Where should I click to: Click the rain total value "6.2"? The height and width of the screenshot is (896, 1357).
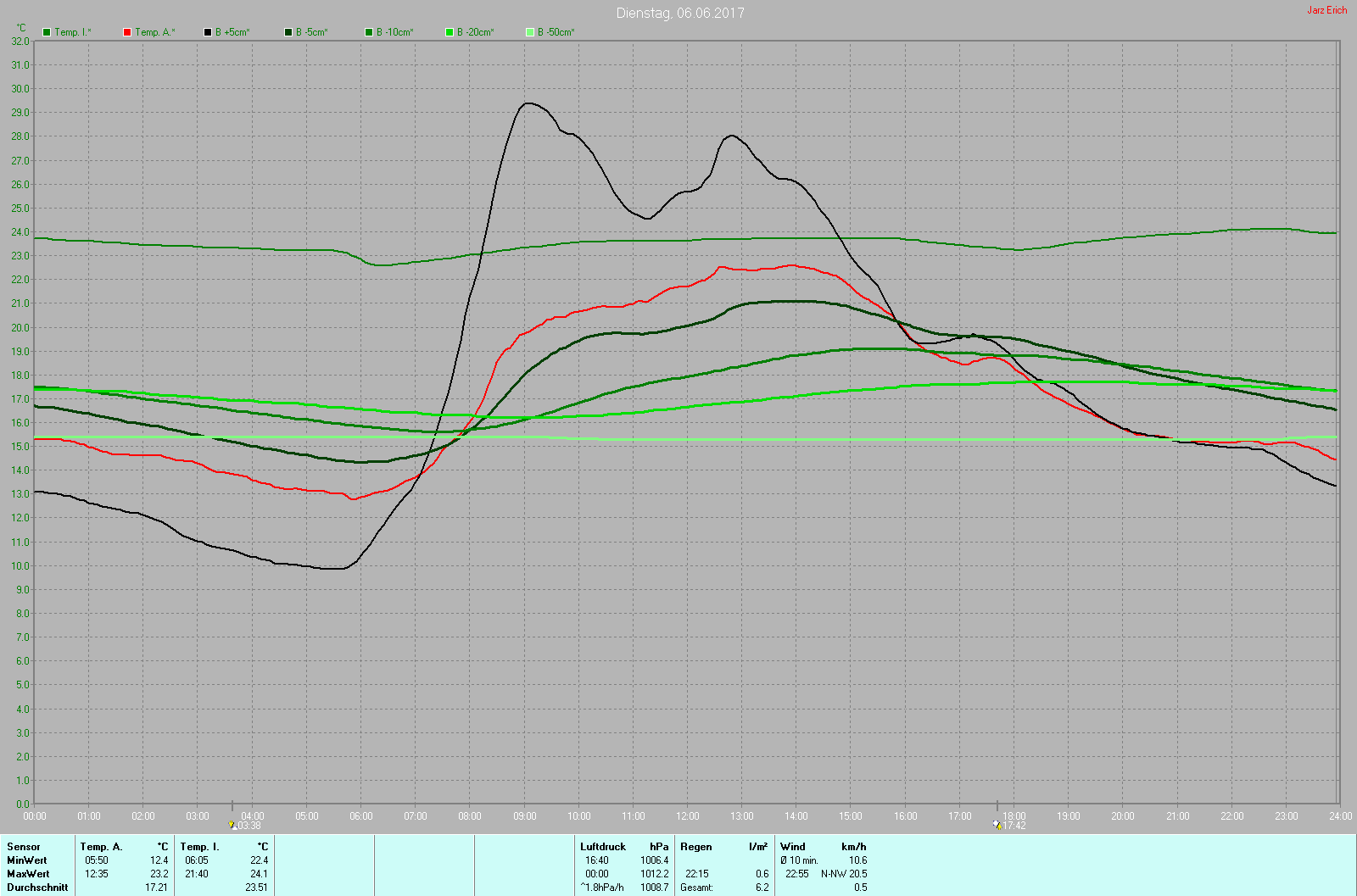[x=762, y=888]
